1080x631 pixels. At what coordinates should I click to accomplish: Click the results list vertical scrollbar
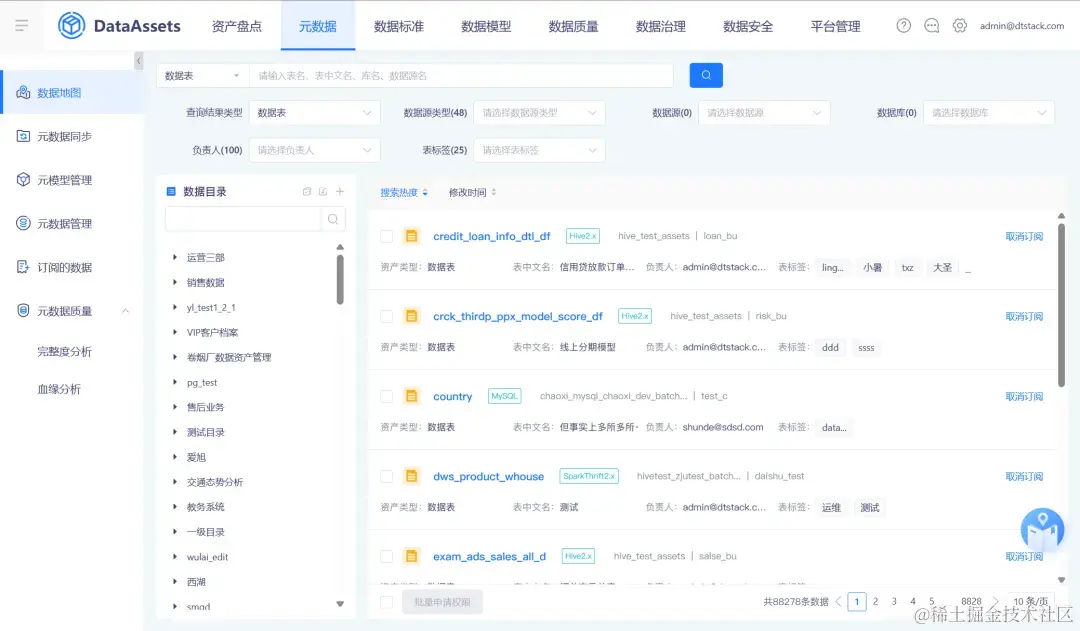1061,305
